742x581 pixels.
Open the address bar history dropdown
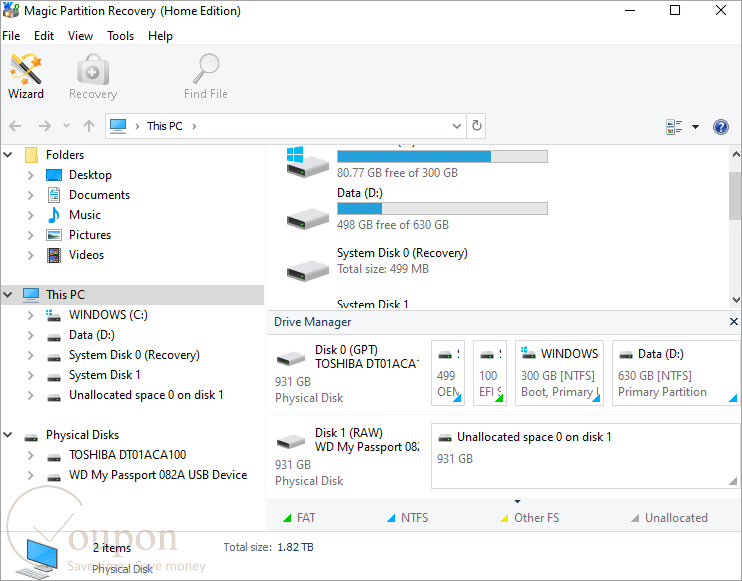tap(457, 126)
